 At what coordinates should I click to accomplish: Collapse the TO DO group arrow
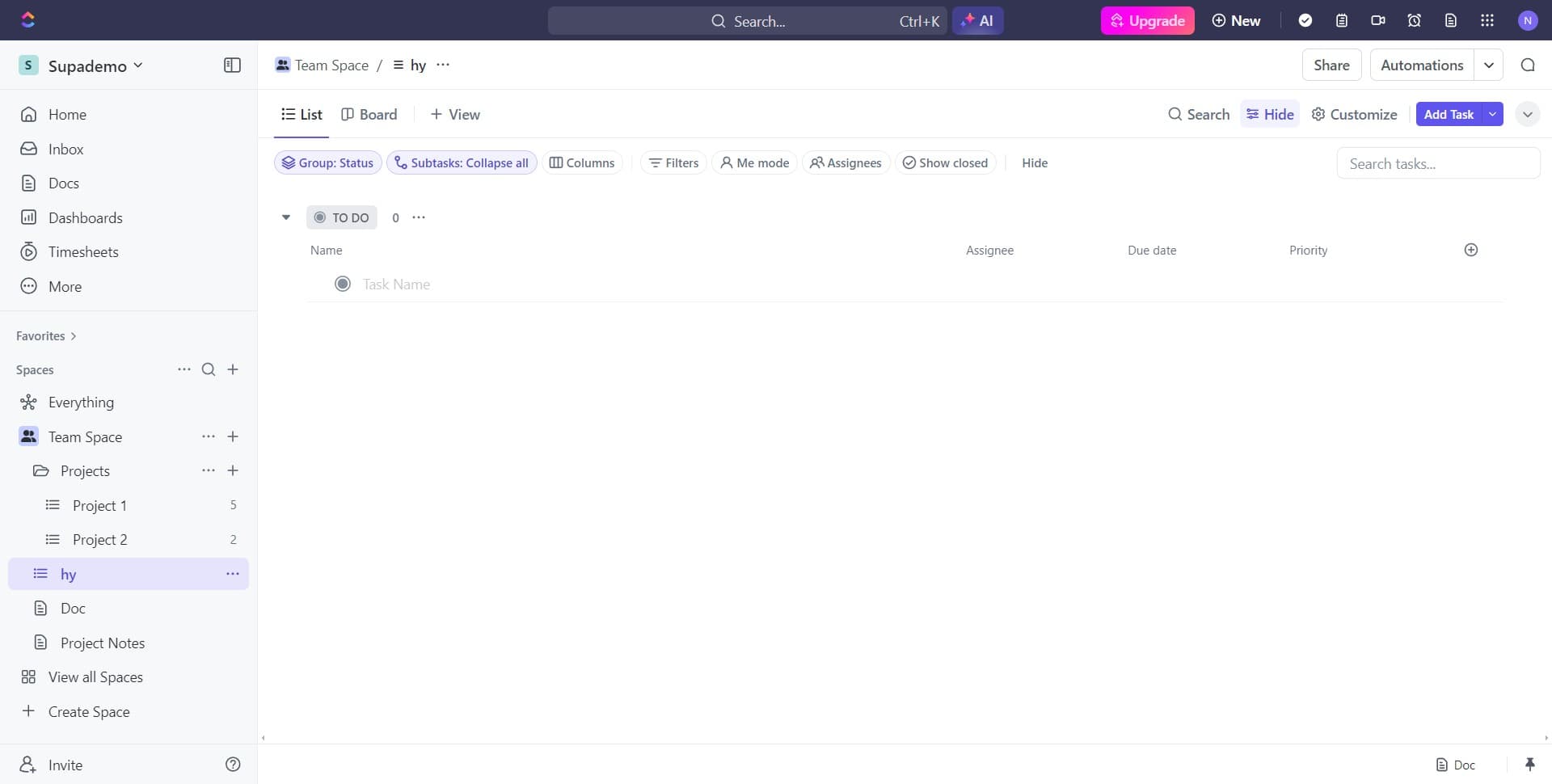(x=286, y=217)
